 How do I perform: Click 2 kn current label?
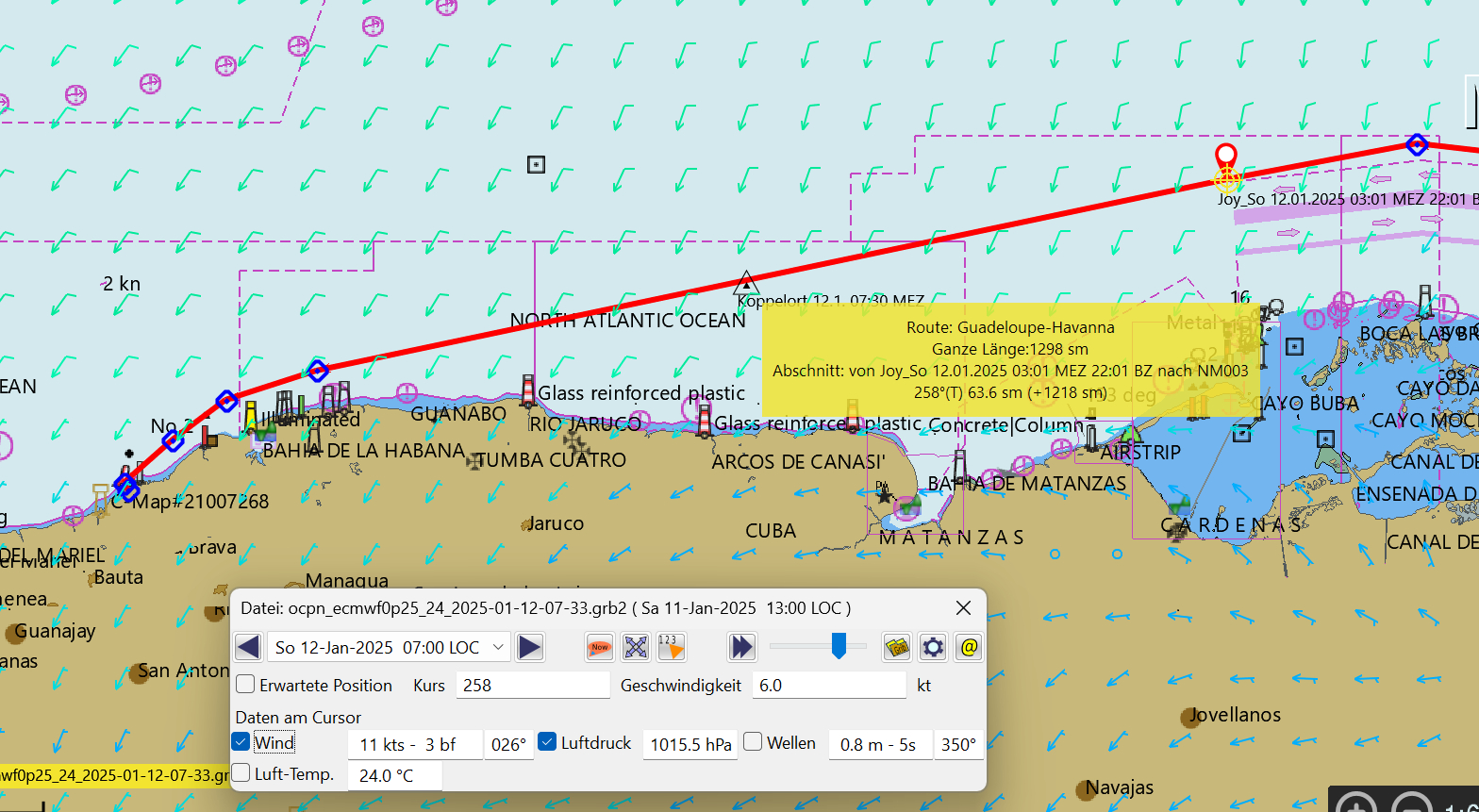[122, 283]
